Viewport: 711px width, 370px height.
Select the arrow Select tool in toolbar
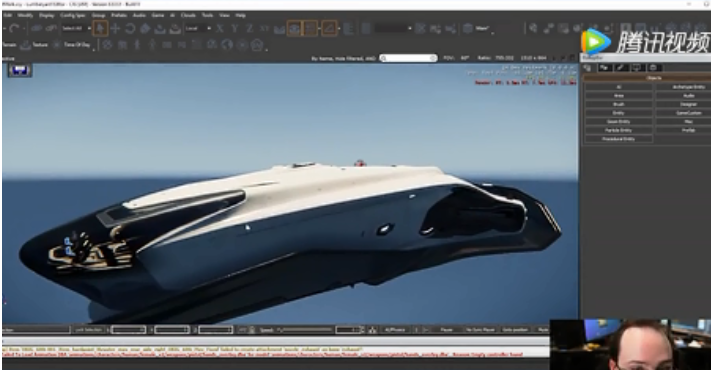pyautogui.click(x=100, y=29)
